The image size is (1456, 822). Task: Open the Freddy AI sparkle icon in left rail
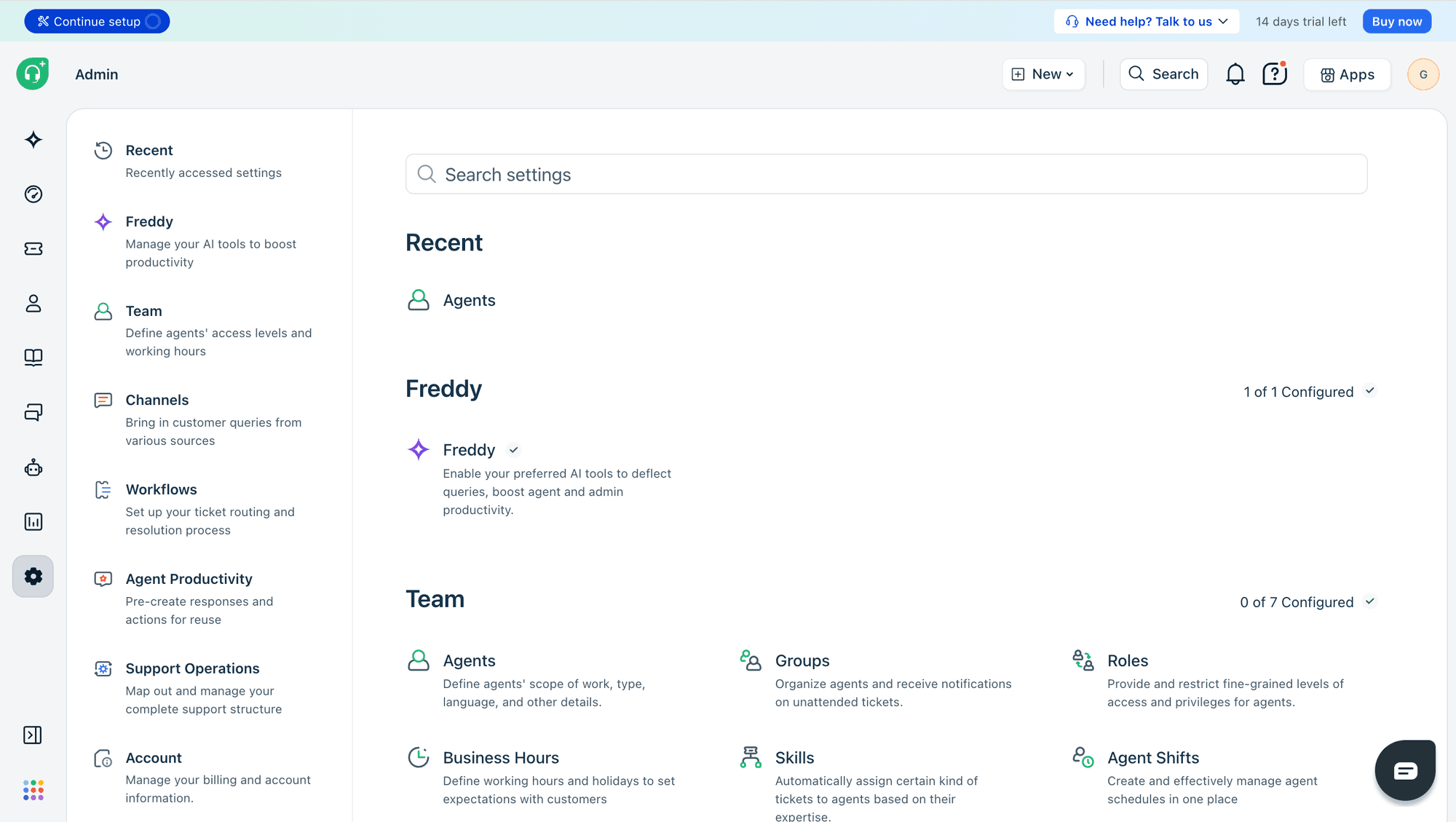(x=33, y=140)
